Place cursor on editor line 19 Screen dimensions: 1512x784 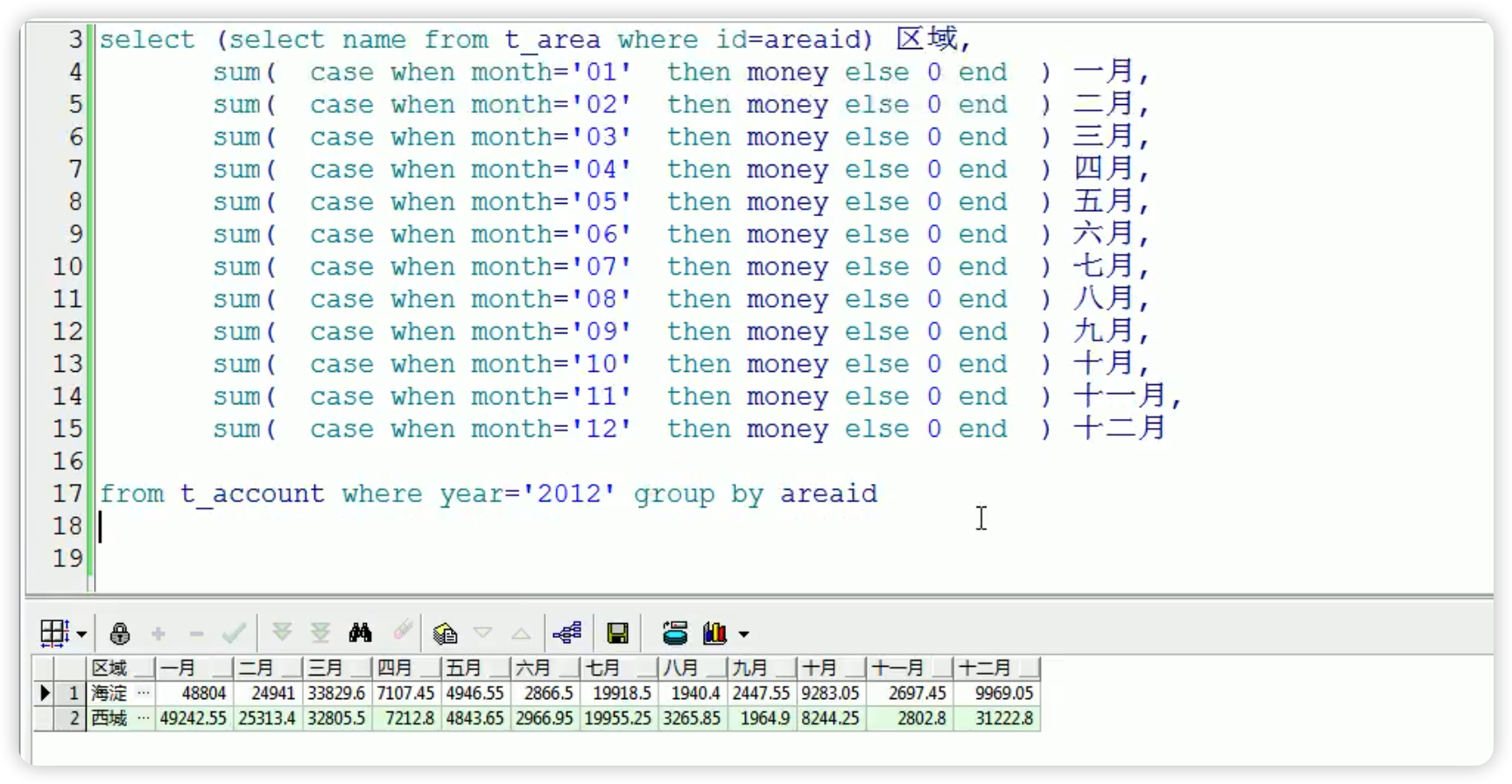tap(350, 558)
